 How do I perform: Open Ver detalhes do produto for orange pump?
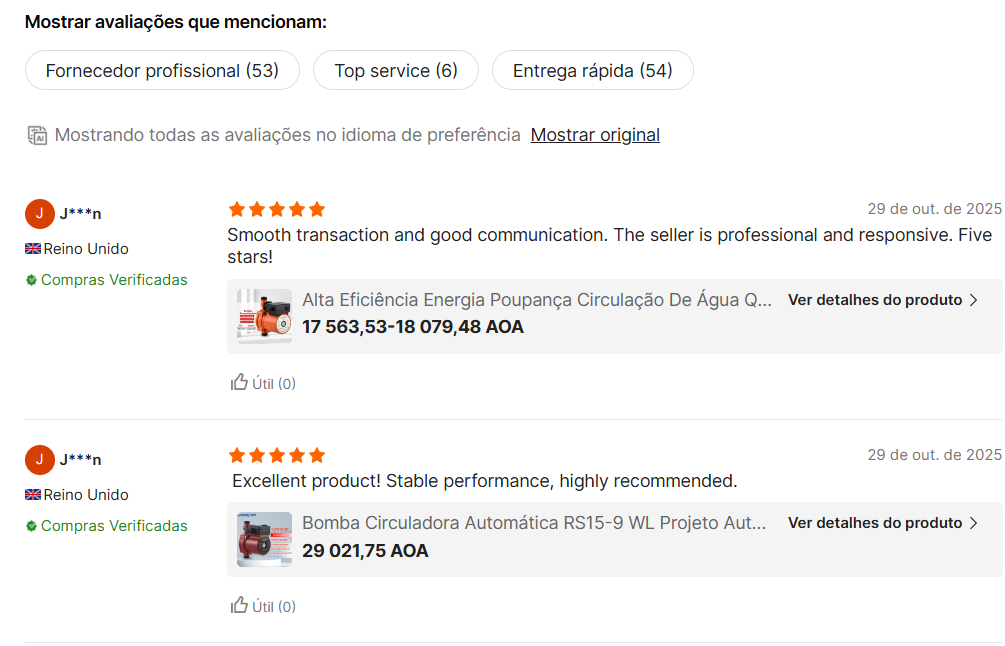tap(874, 300)
